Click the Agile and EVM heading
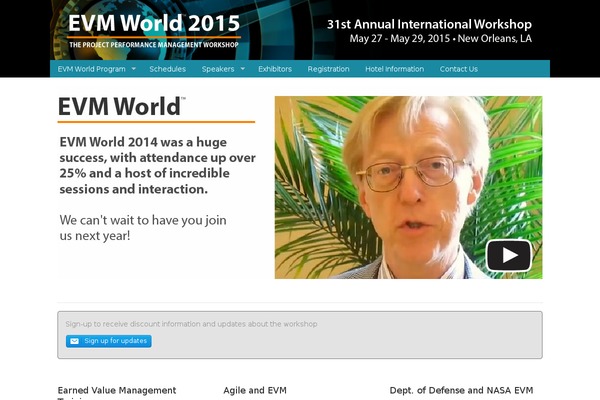 255,390
